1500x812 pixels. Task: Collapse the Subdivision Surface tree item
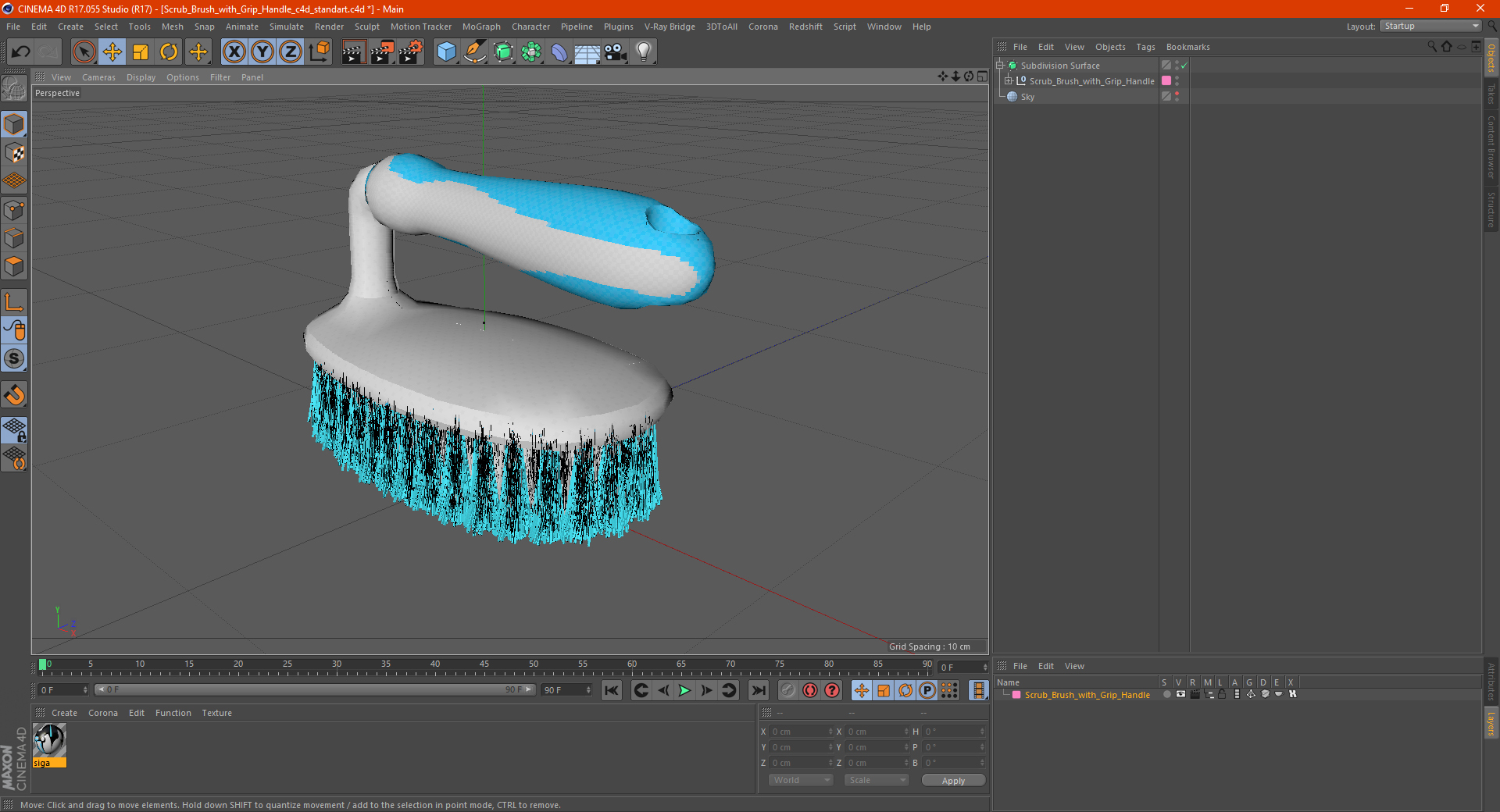pyautogui.click(x=1000, y=66)
